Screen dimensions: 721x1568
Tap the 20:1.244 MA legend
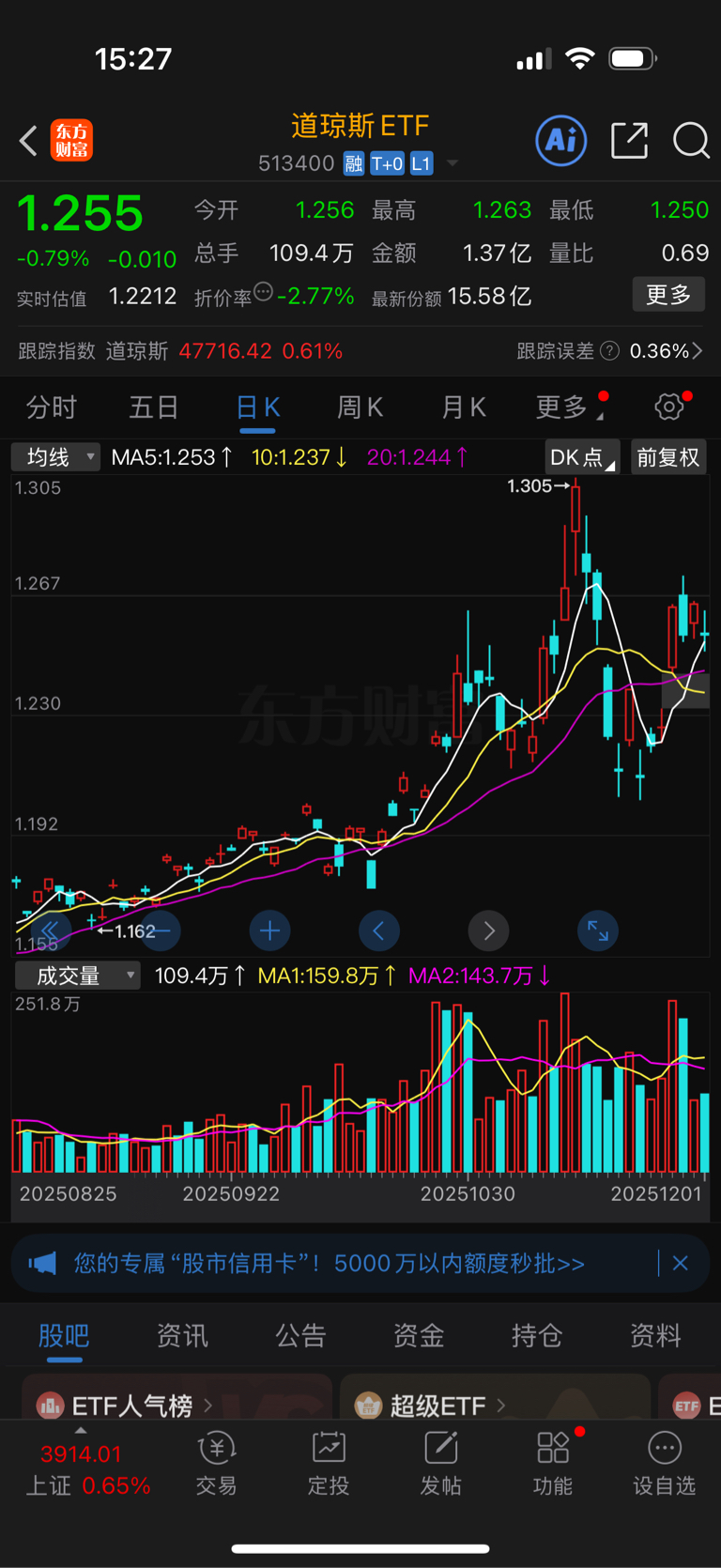click(418, 457)
